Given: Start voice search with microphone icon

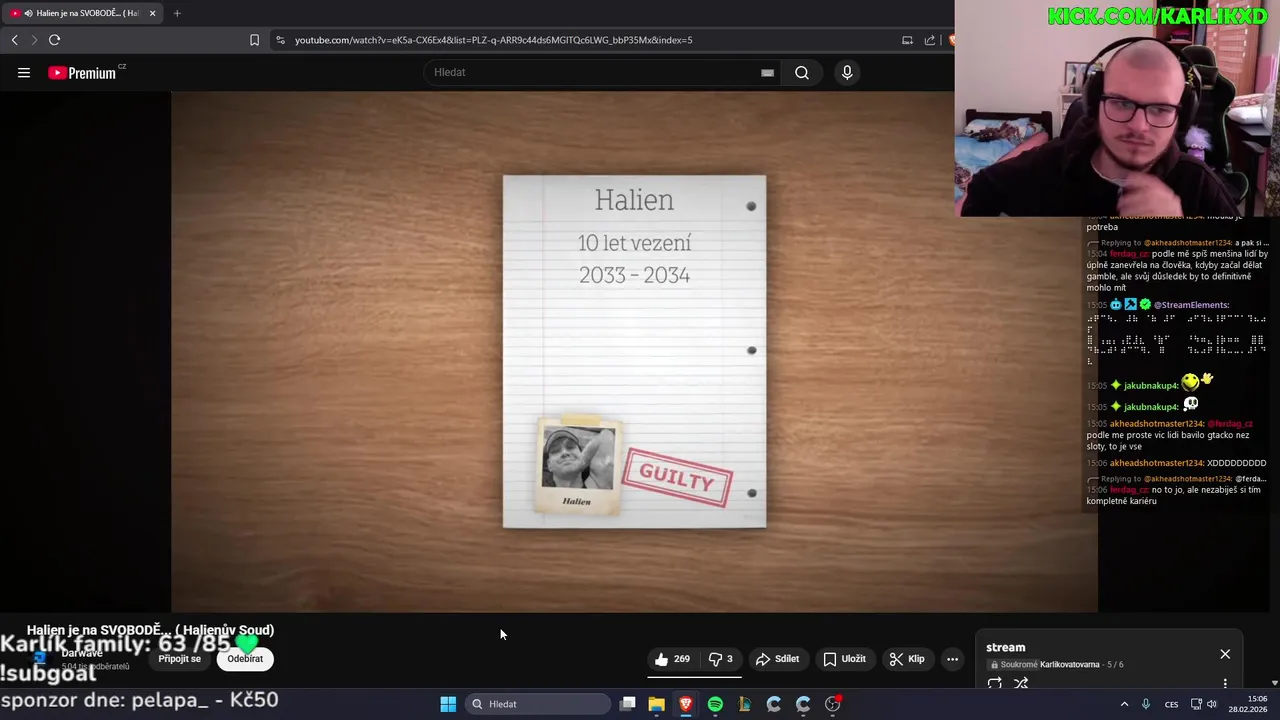Looking at the screenshot, I should pos(847,72).
